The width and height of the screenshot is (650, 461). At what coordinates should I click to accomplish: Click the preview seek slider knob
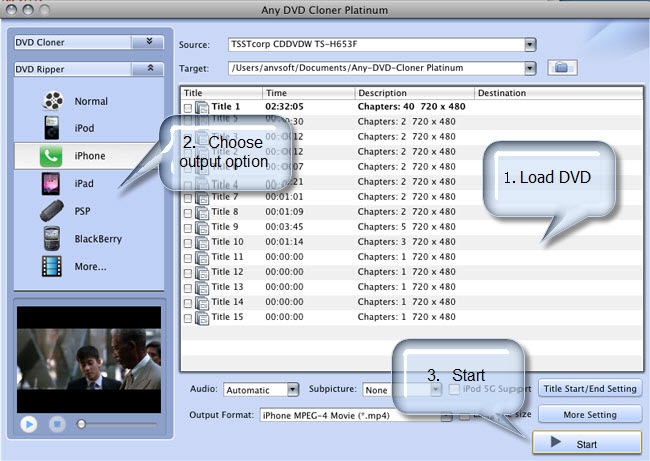(x=81, y=424)
